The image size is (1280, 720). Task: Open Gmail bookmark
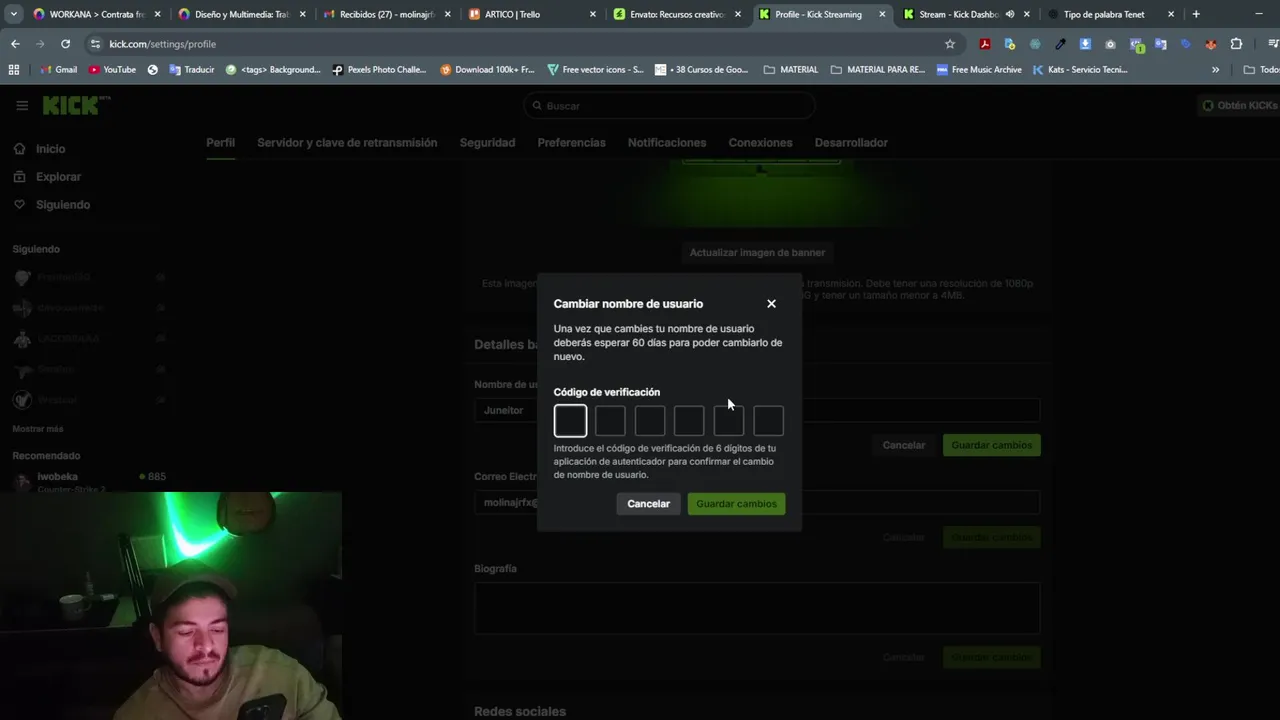[x=59, y=70]
